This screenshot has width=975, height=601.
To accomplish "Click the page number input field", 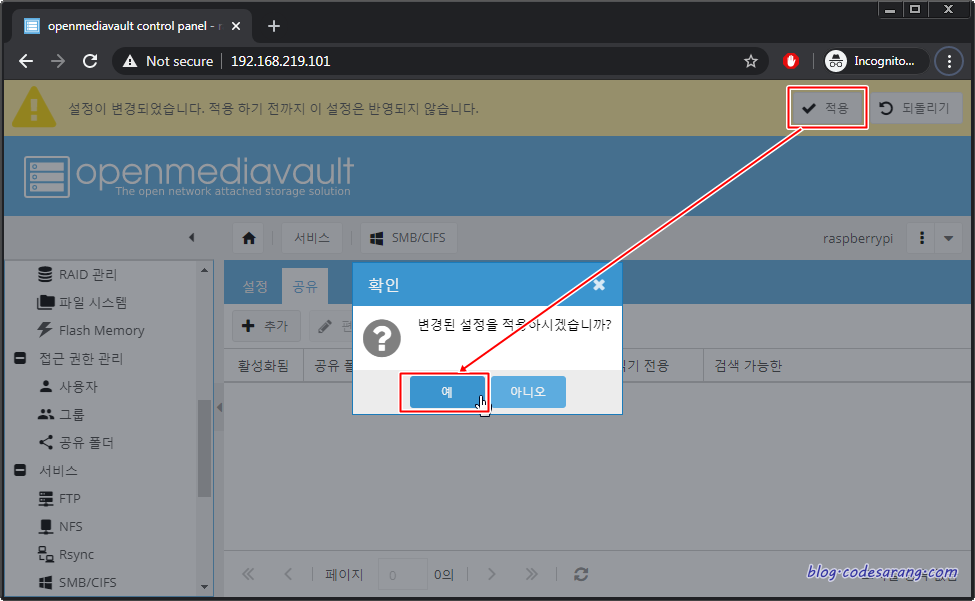I will [402, 575].
